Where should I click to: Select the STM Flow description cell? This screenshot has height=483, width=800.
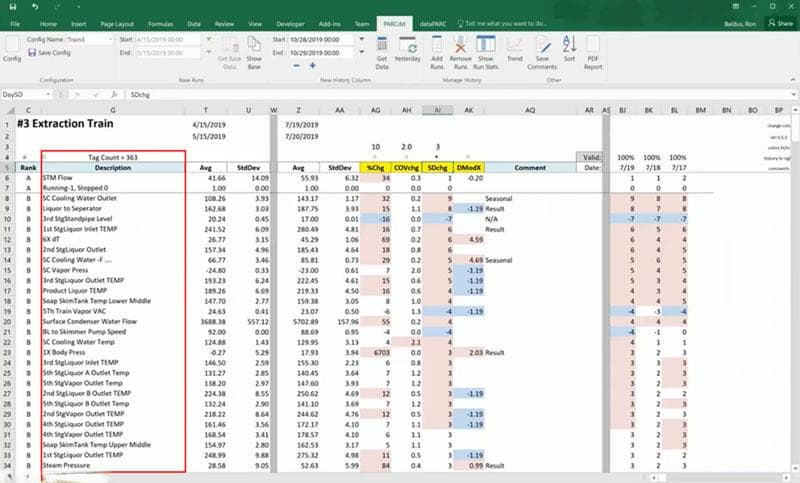(x=113, y=178)
